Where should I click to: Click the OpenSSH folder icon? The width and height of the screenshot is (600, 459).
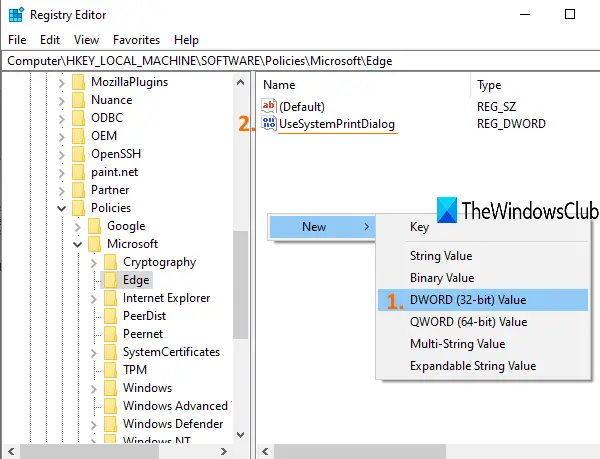[x=78, y=154]
